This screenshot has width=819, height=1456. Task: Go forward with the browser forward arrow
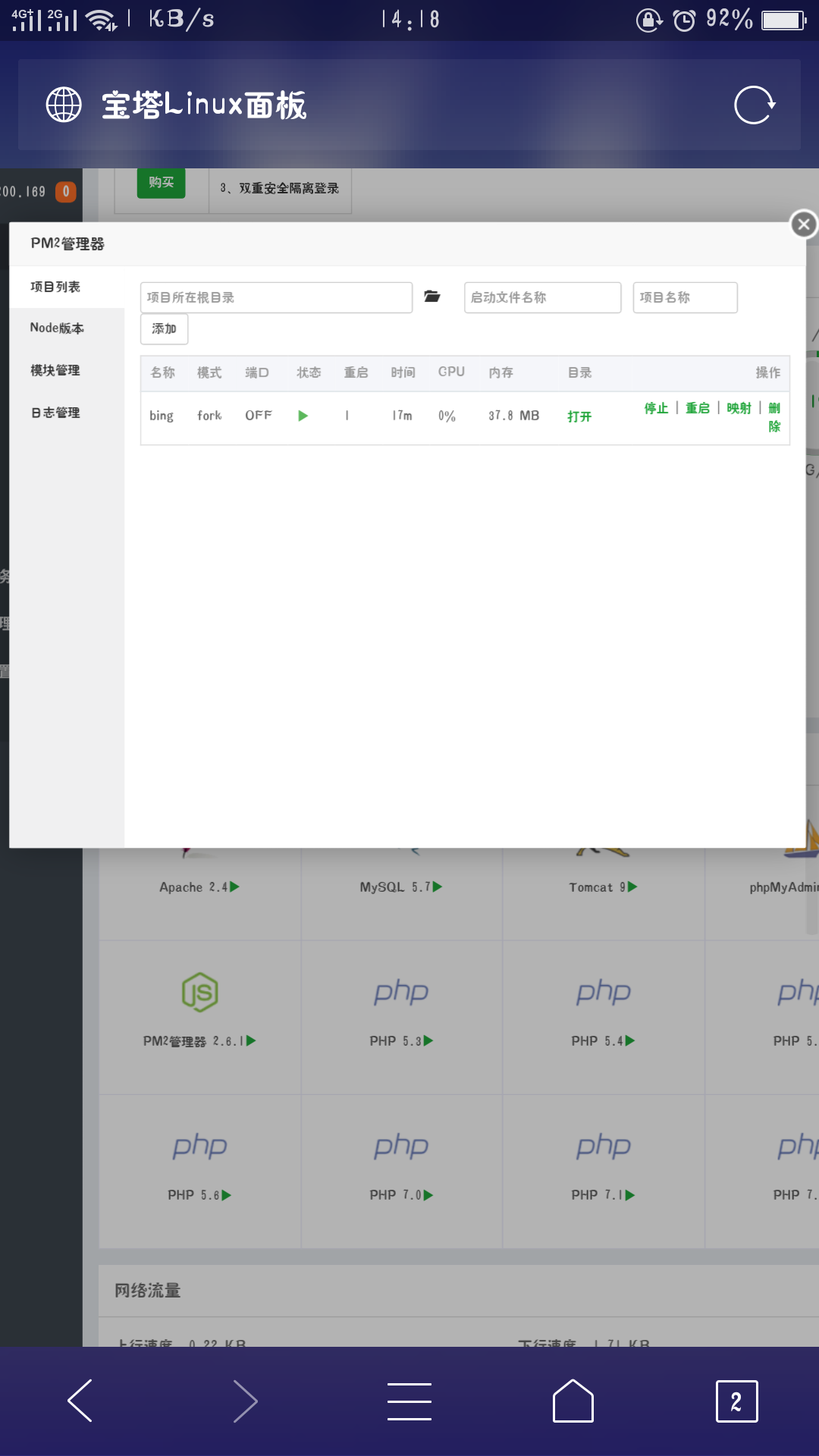245,1401
